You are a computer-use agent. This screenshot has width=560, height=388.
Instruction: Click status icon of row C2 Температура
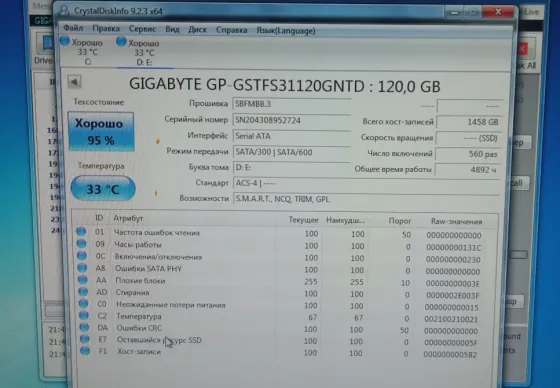coord(84,315)
